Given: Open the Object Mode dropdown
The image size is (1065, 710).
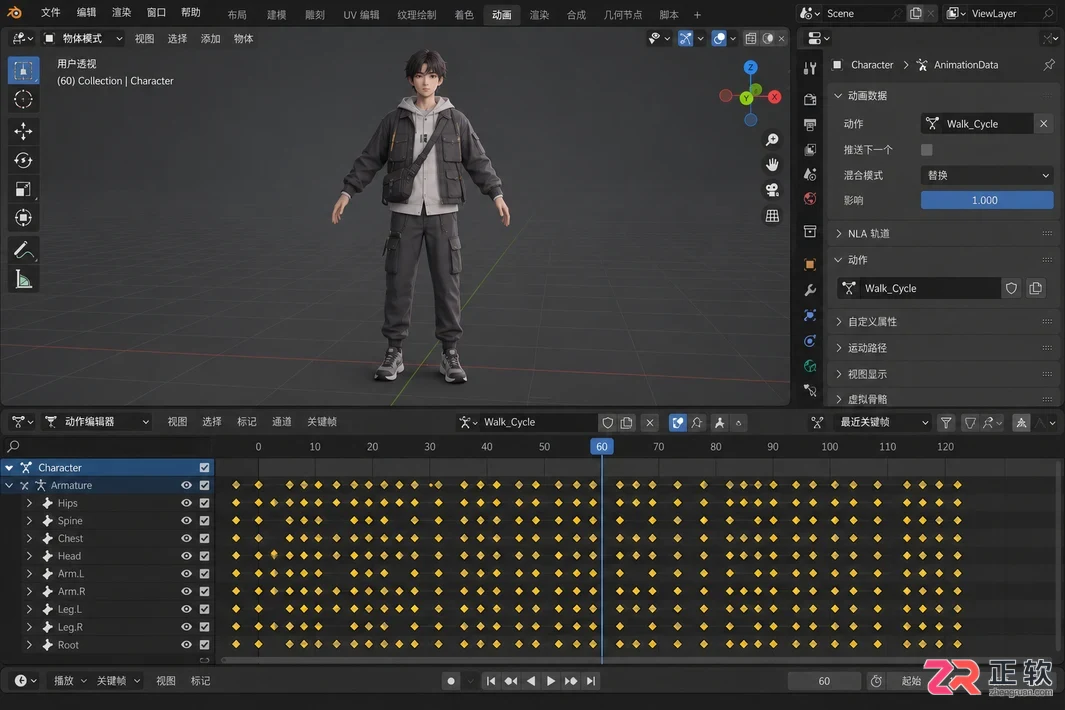Looking at the screenshot, I should point(84,39).
